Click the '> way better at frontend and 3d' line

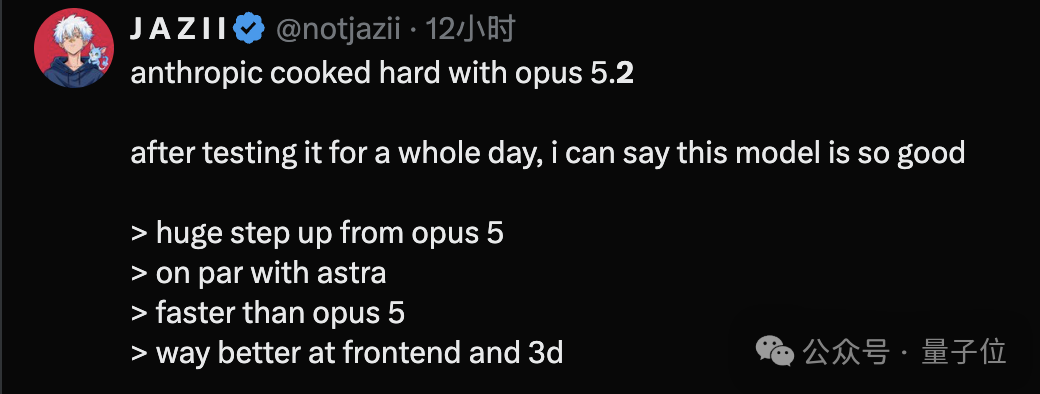pyautogui.click(x=347, y=353)
